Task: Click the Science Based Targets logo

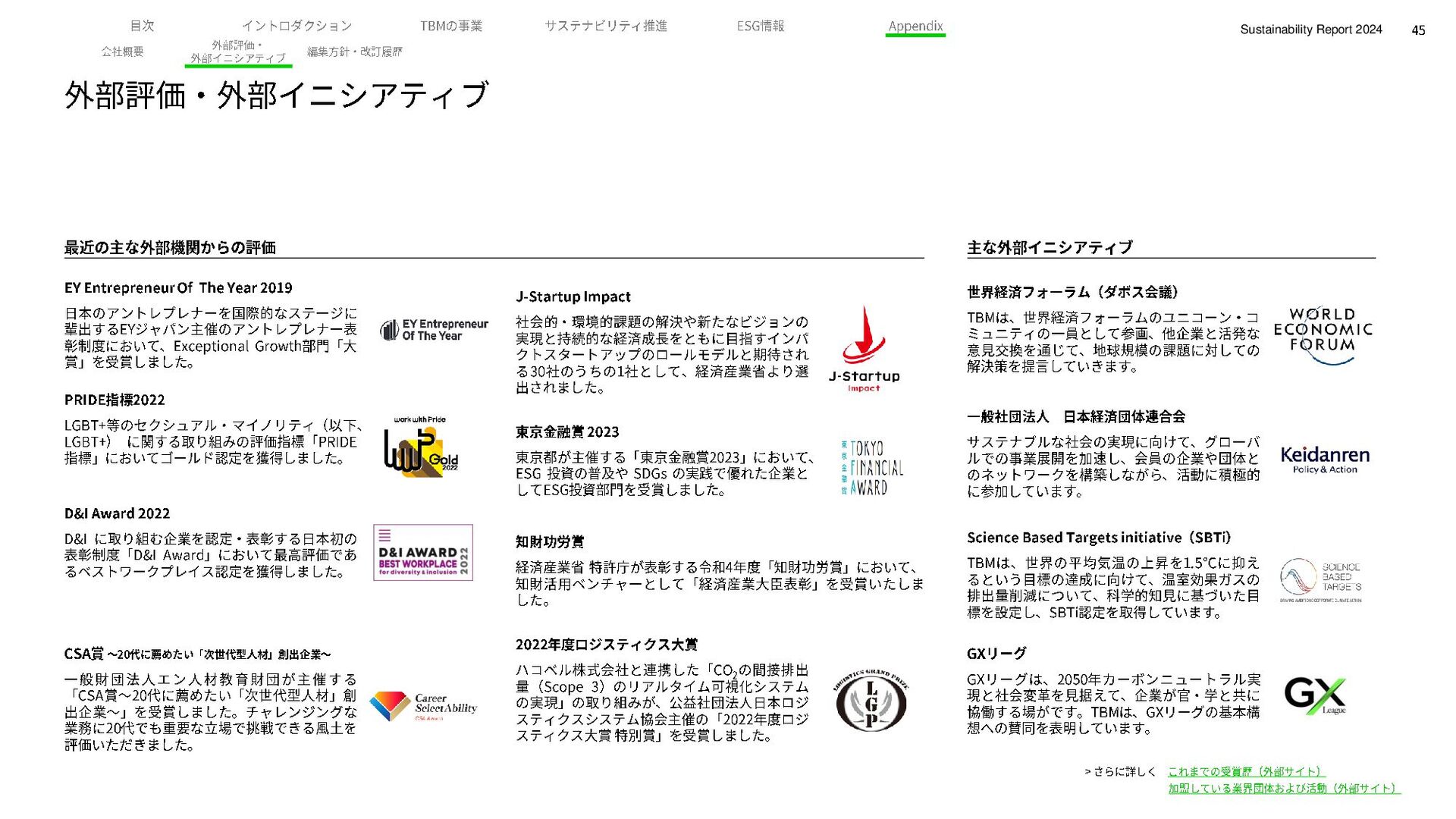Action: (1320, 579)
